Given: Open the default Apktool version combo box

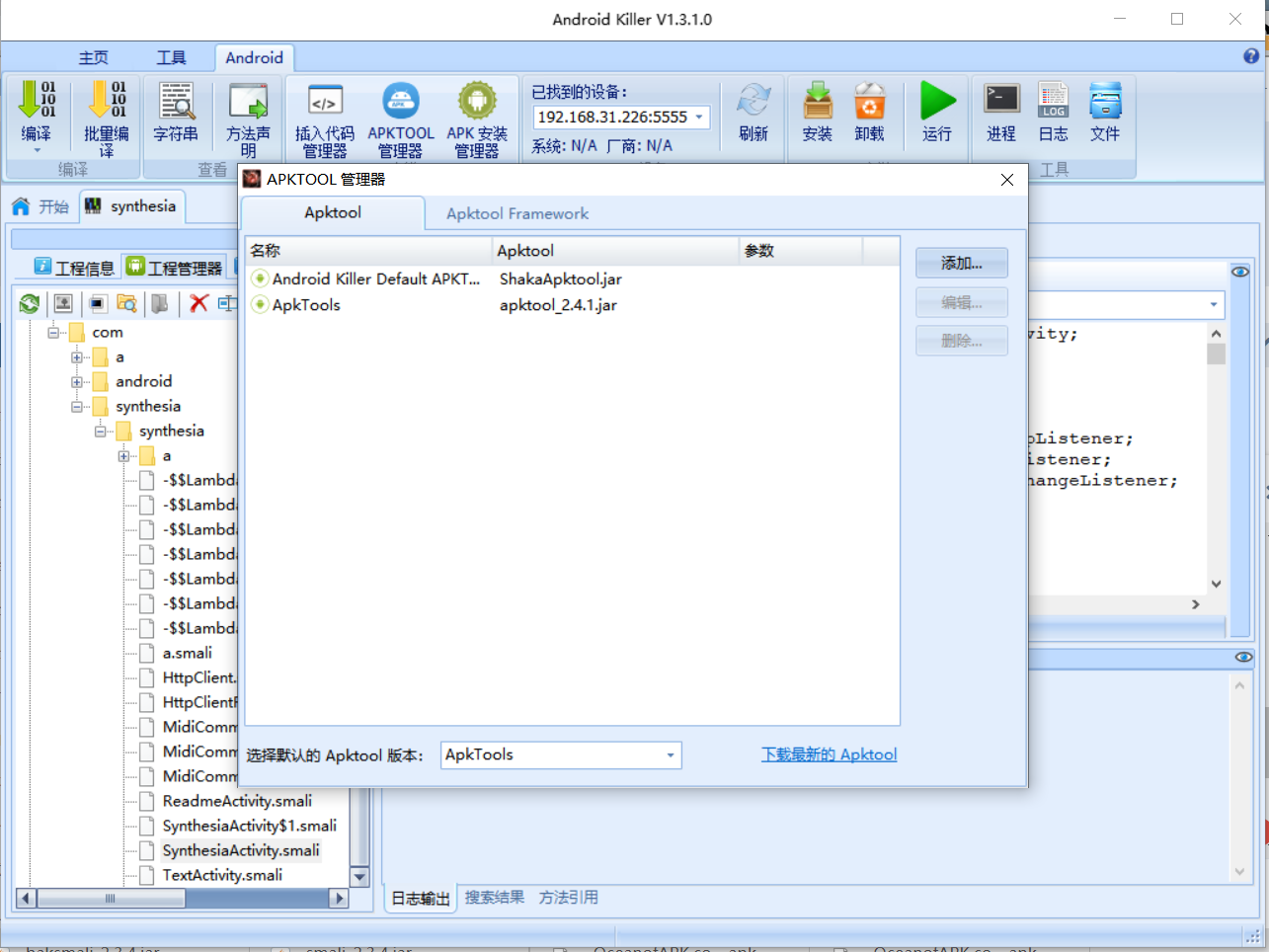Looking at the screenshot, I should [x=561, y=755].
